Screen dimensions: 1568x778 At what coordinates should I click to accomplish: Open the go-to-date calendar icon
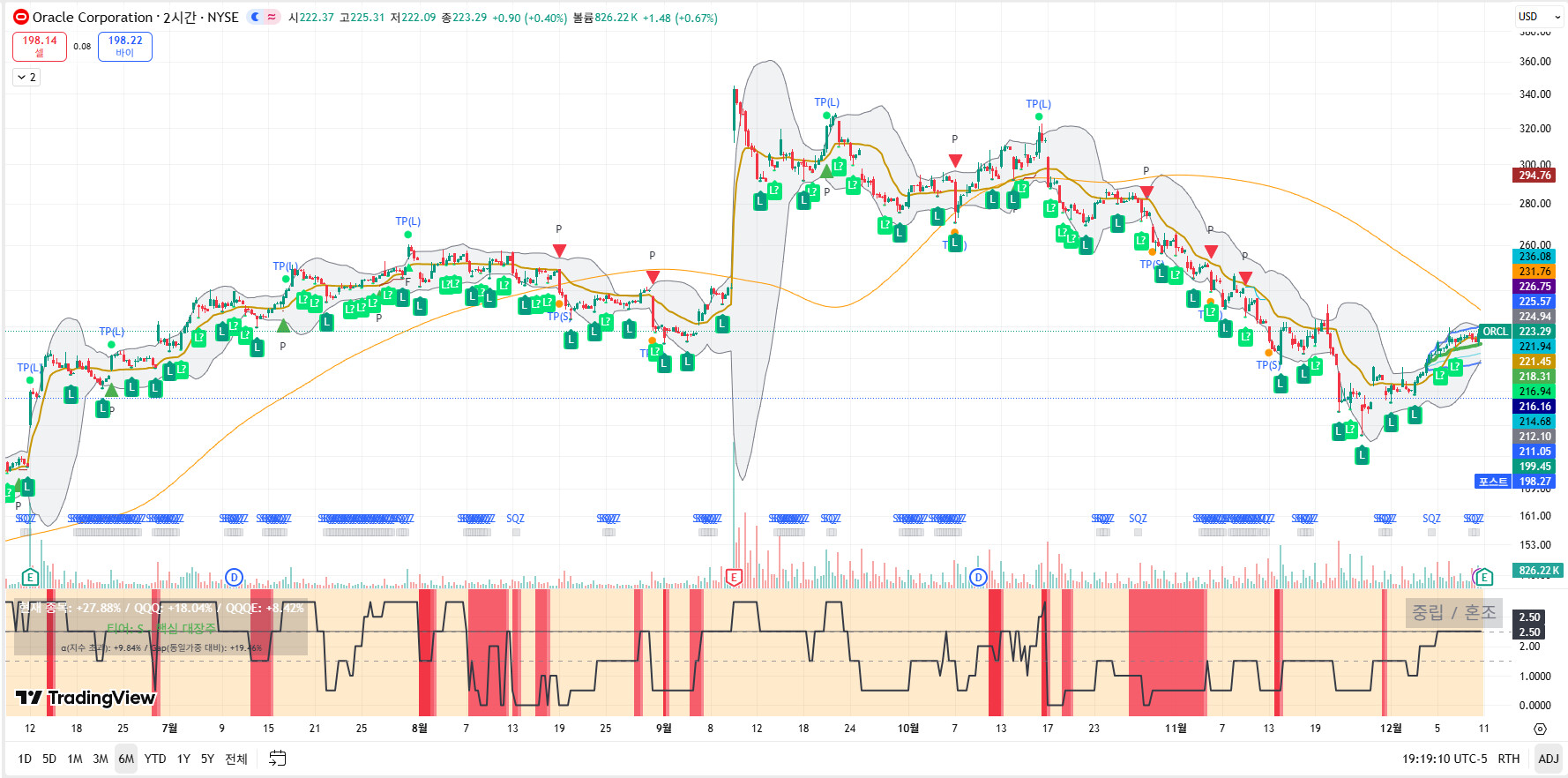tap(278, 758)
